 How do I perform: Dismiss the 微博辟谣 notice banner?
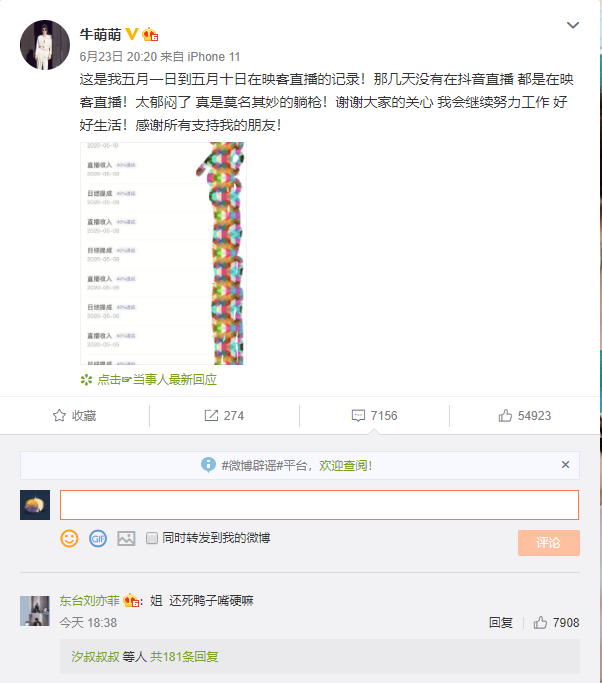[x=565, y=465]
